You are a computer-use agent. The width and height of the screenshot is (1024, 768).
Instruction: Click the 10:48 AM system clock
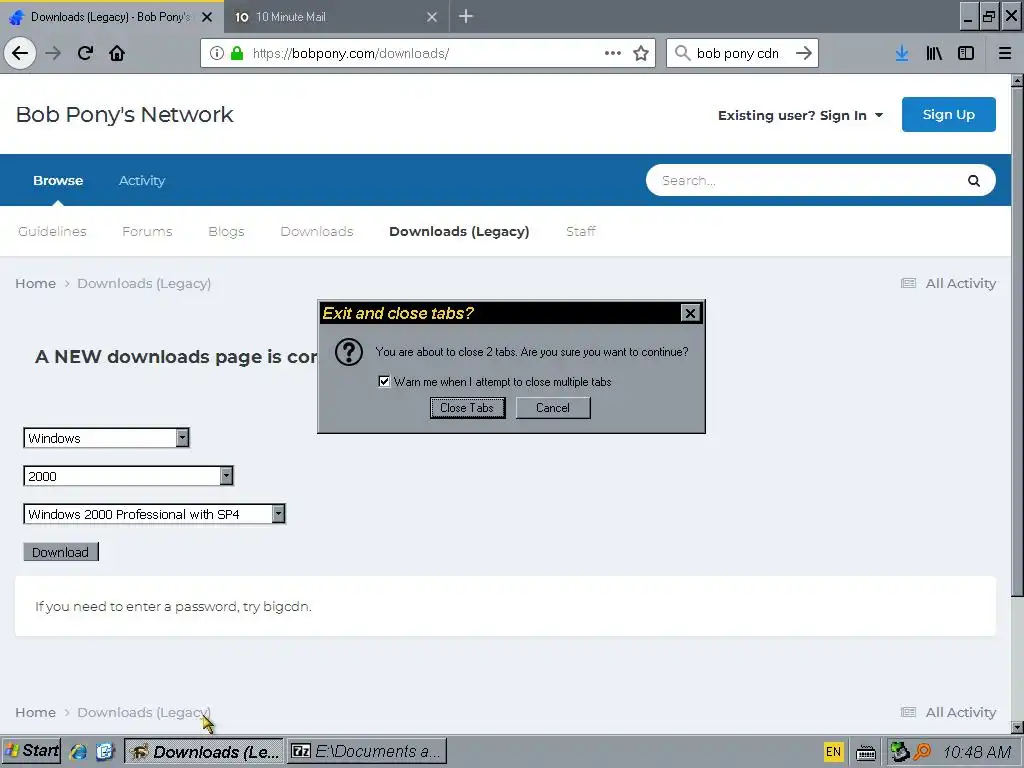pyautogui.click(x=977, y=752)
